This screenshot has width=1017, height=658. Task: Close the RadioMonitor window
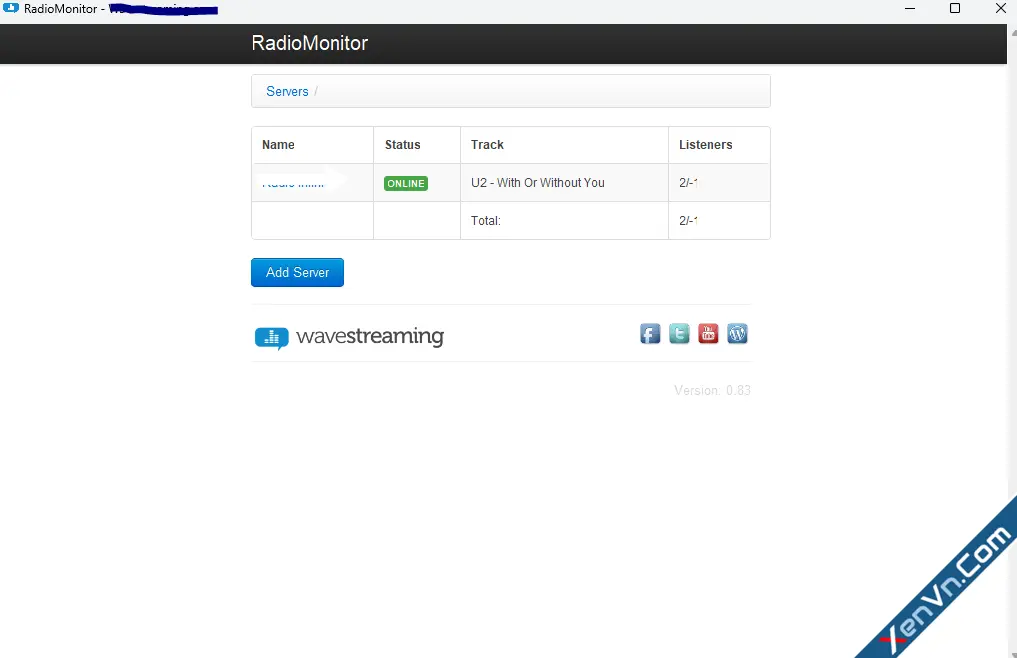point(1000,8)
